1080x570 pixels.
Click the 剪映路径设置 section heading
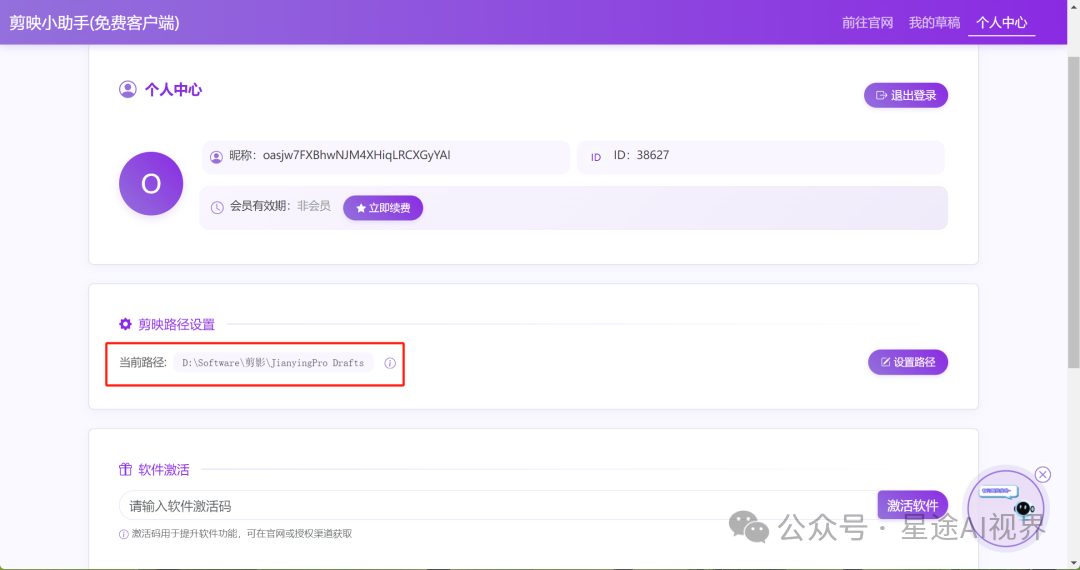tap(176, 324)
